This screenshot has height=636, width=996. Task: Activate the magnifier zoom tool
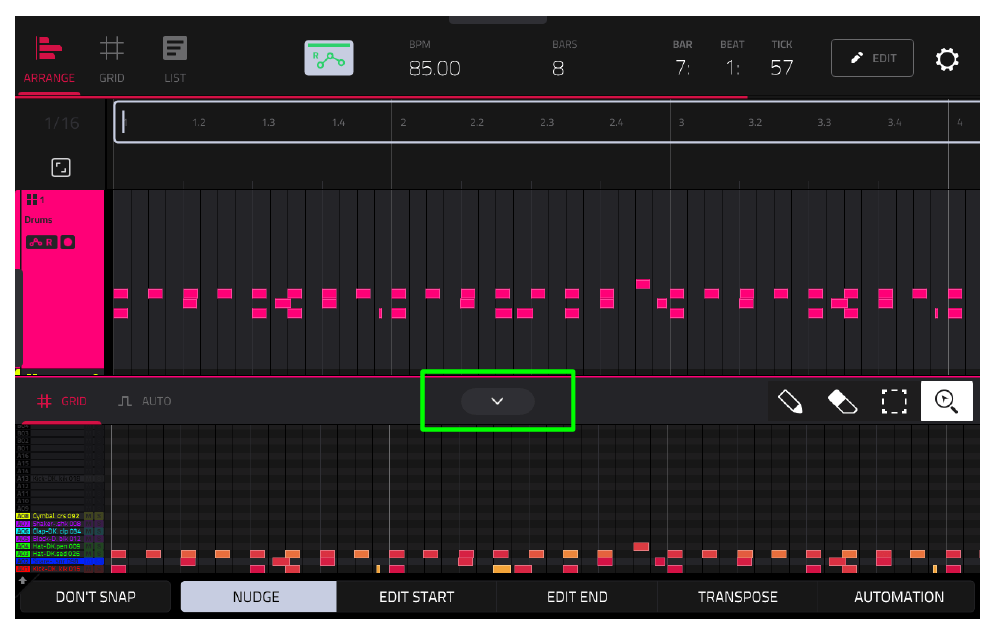tap(946, 402)
